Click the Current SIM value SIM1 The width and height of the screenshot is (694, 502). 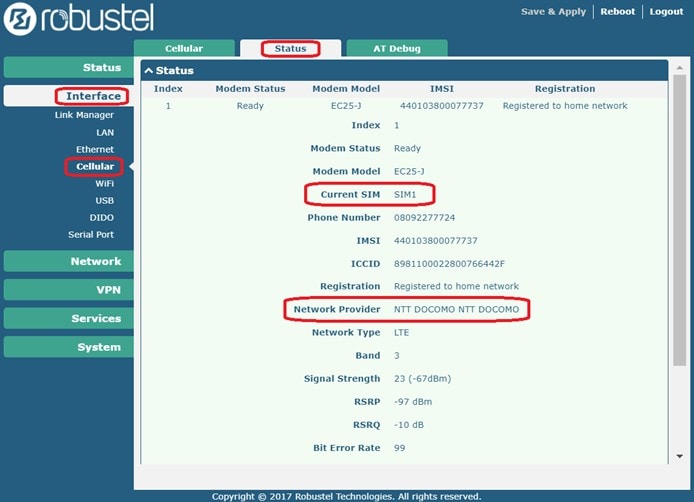pos(405,194)
